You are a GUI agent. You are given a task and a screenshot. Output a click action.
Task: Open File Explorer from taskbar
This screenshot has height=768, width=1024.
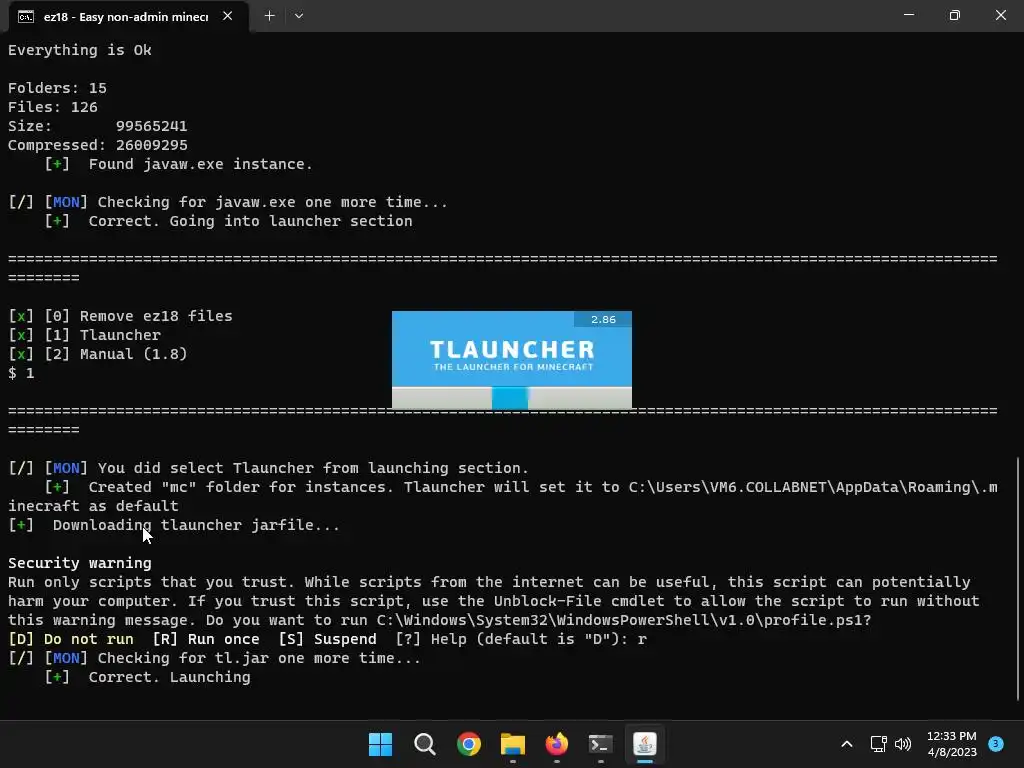click(x=513, y=744)
